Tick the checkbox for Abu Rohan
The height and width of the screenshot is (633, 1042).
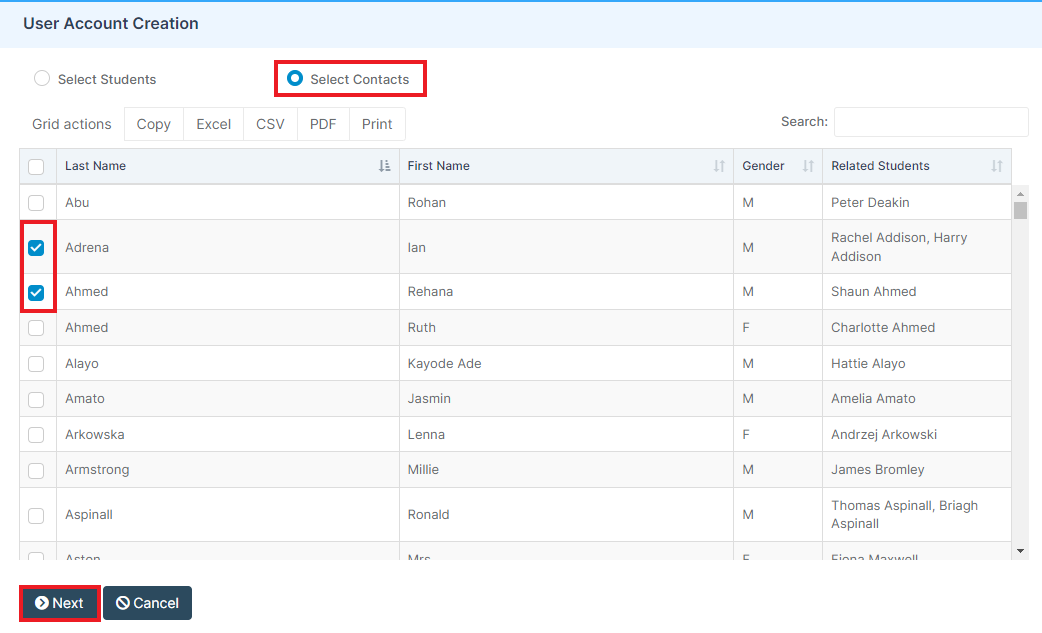(x=37, y=203)
